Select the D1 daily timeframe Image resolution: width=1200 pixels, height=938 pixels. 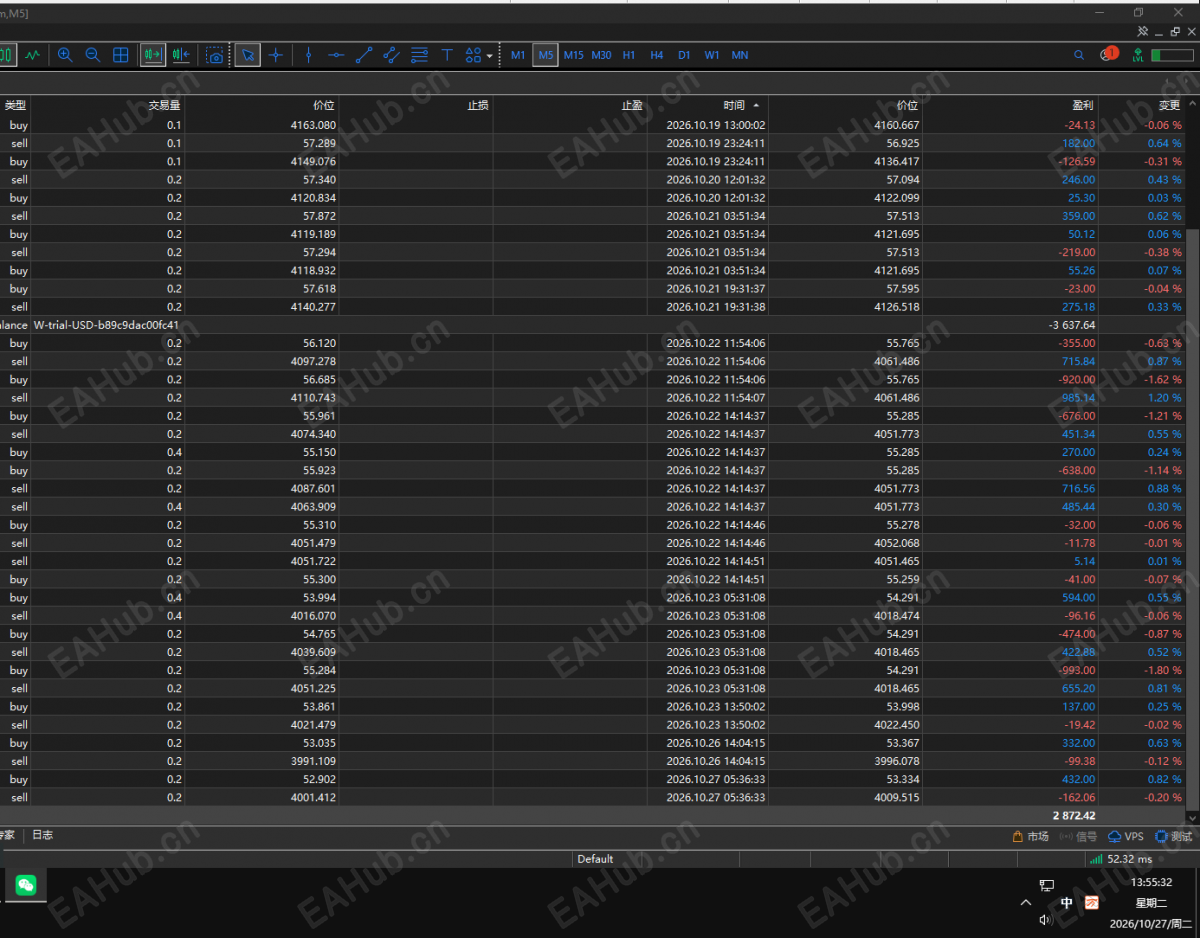pyautogui.click(x=684, y=55)
